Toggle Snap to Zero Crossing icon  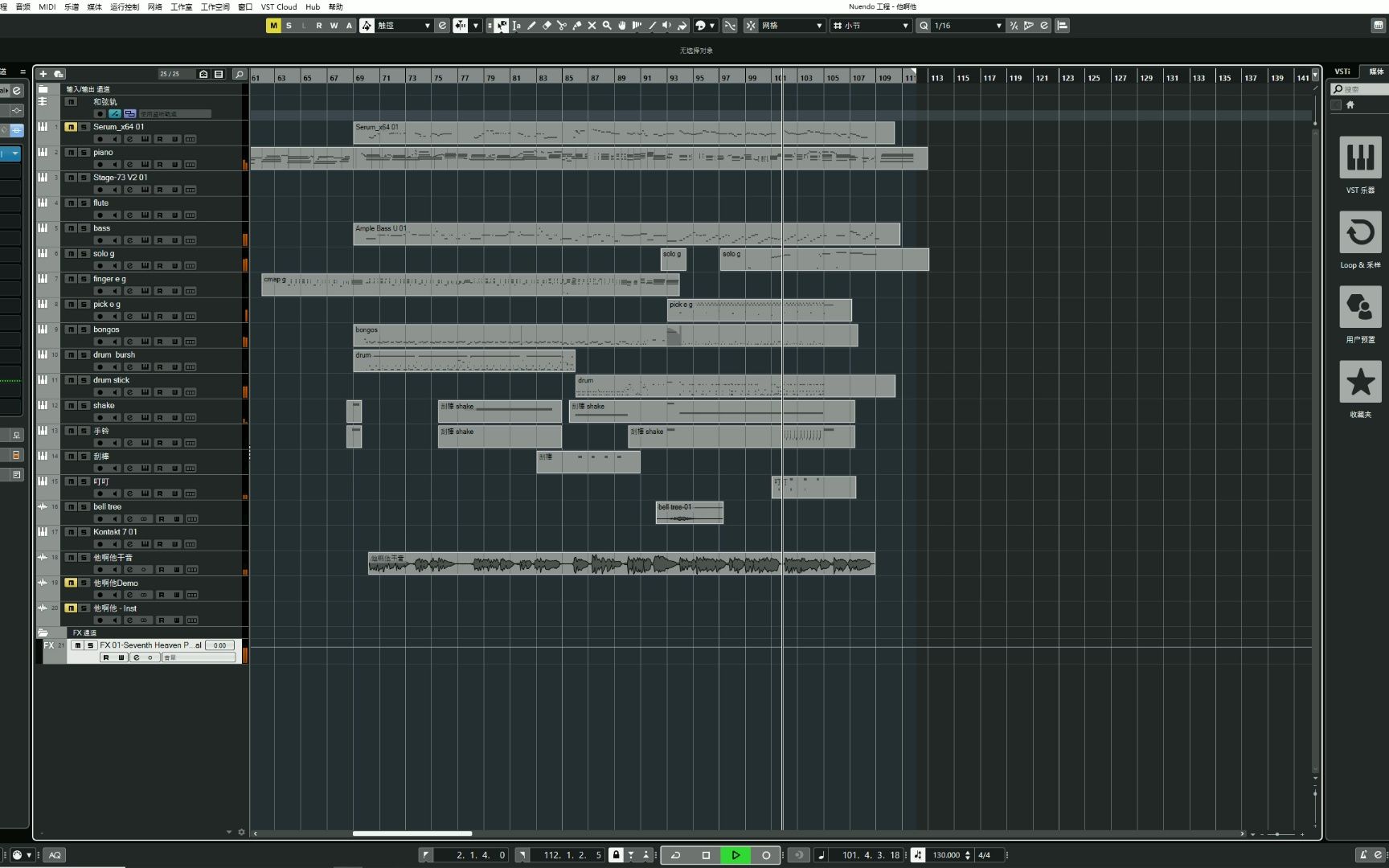(x=730, y=26)
